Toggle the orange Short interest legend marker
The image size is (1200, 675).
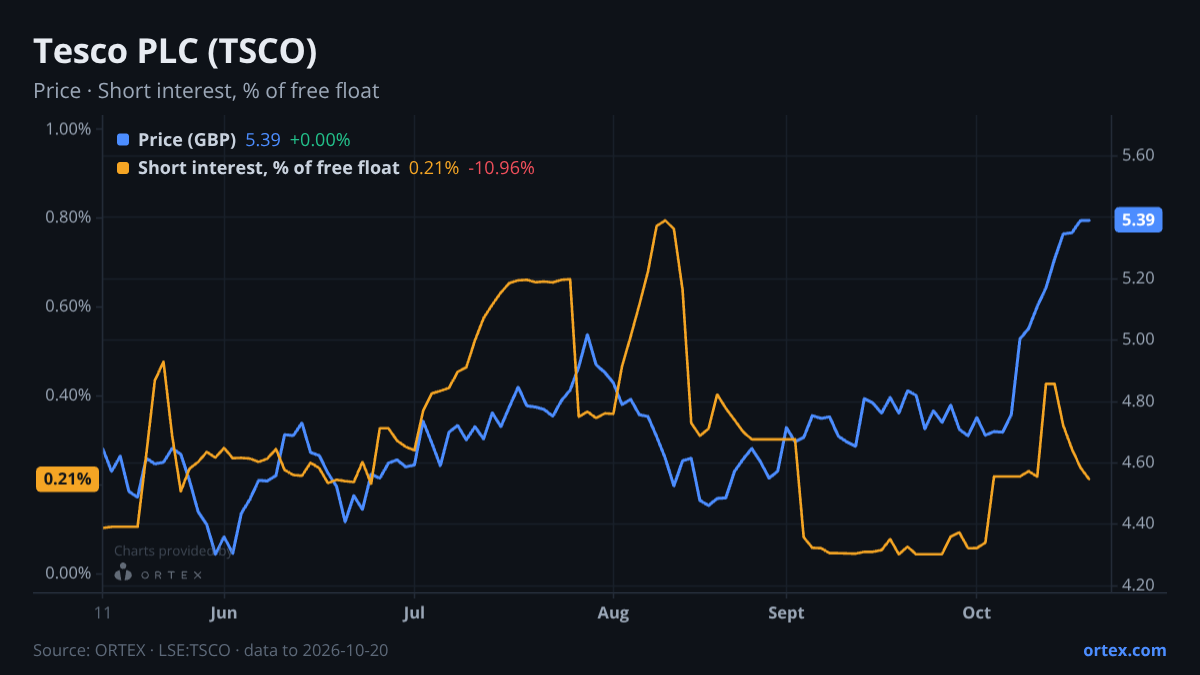click(123, 168)
